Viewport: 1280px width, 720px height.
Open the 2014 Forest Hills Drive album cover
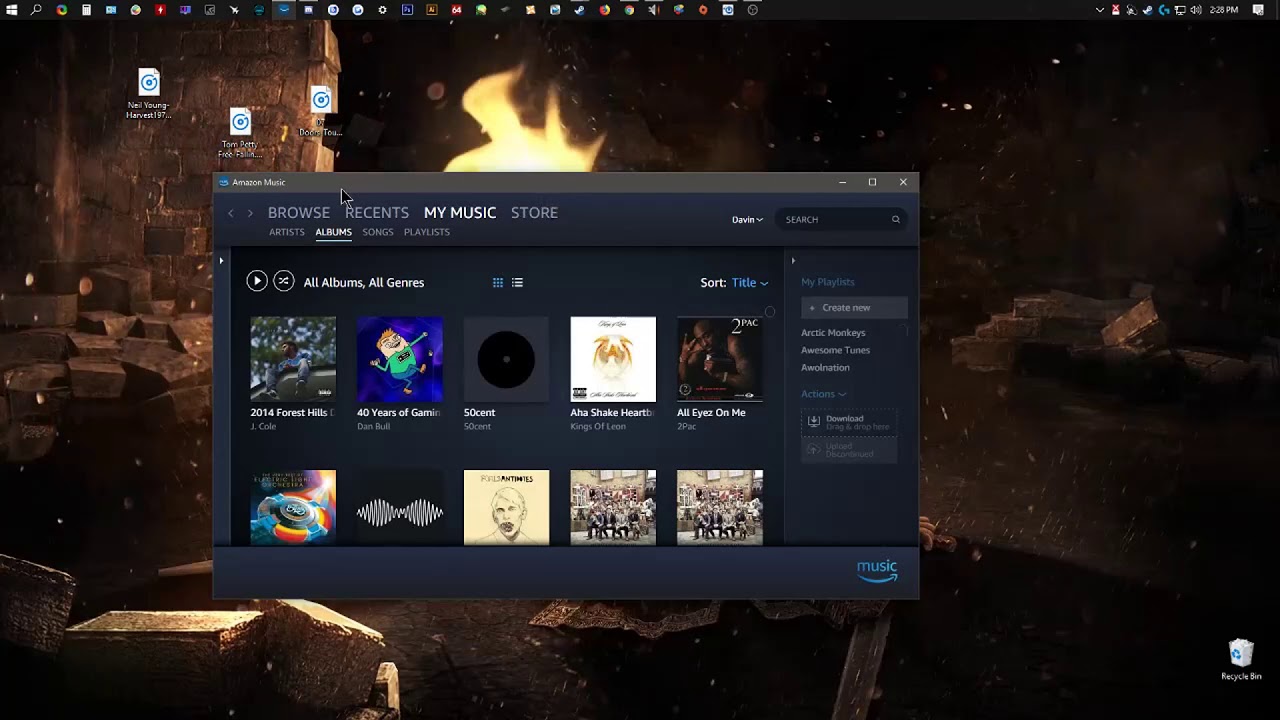point(293,359)
